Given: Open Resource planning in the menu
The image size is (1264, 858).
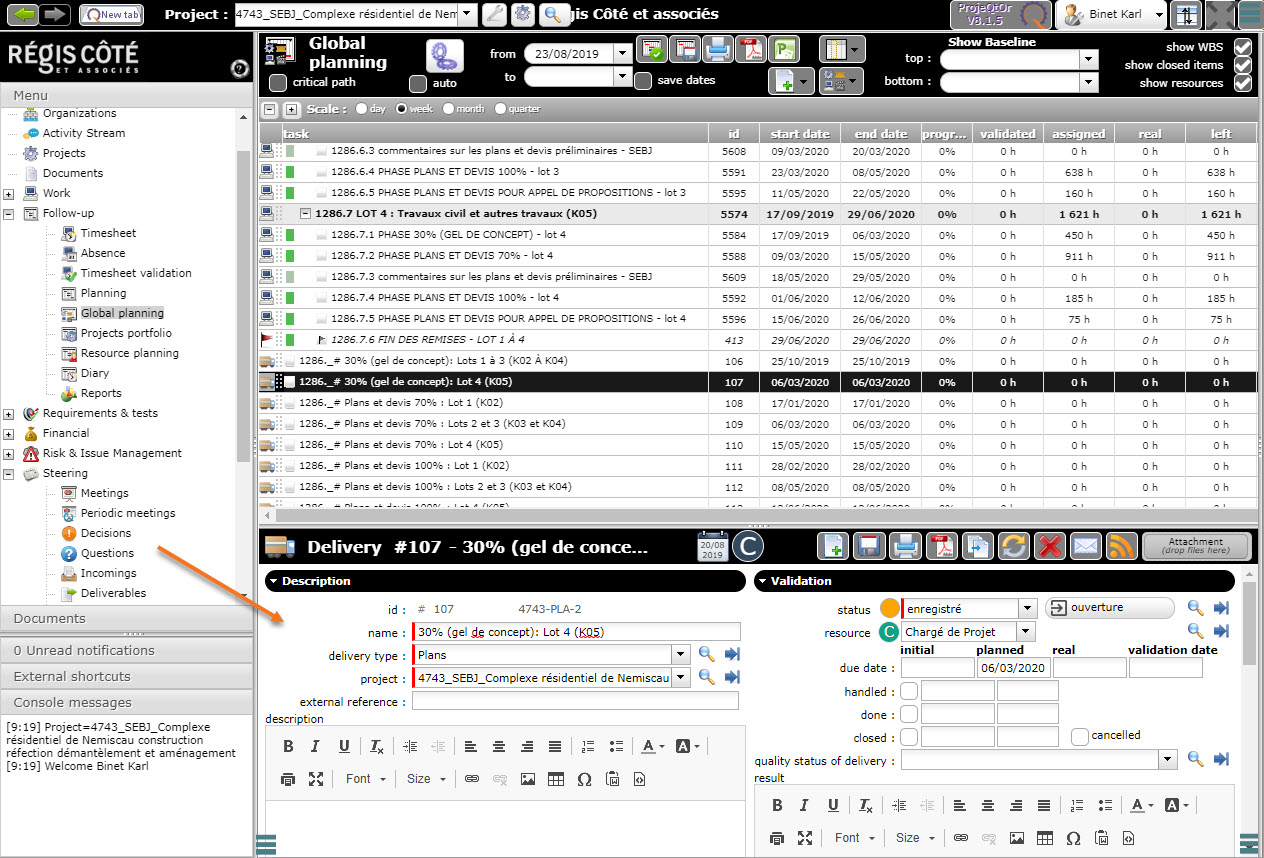Looking at the screenshot, I should pyautogui.click(x=129, y=353).
